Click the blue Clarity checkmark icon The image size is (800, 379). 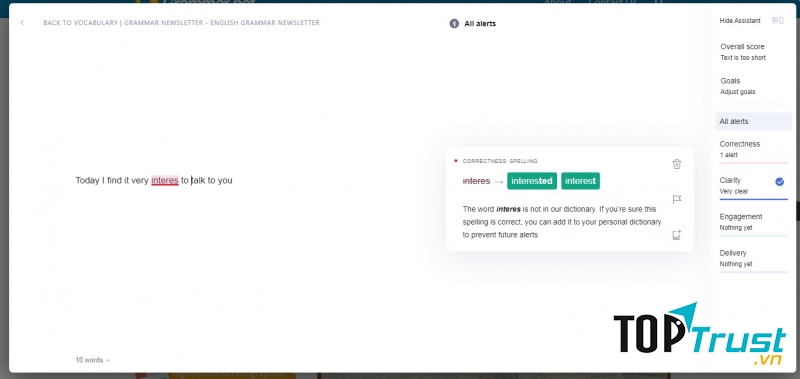coord(780,182)
